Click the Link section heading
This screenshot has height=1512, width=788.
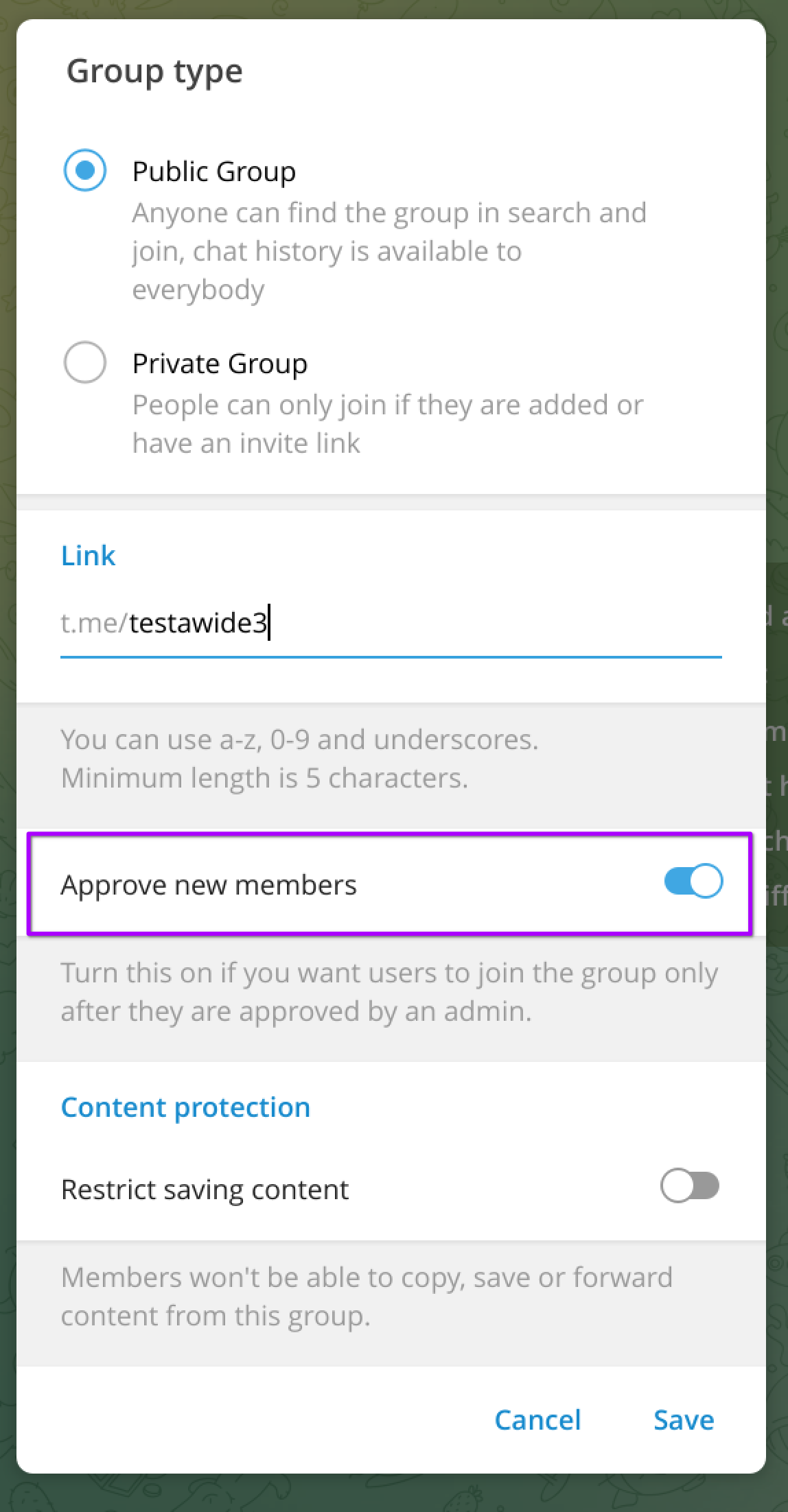89,556
